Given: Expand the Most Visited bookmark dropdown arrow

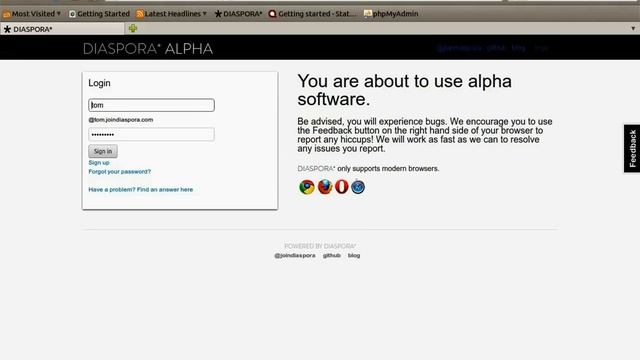Looking at the screenshot, I should click(59, 13).
